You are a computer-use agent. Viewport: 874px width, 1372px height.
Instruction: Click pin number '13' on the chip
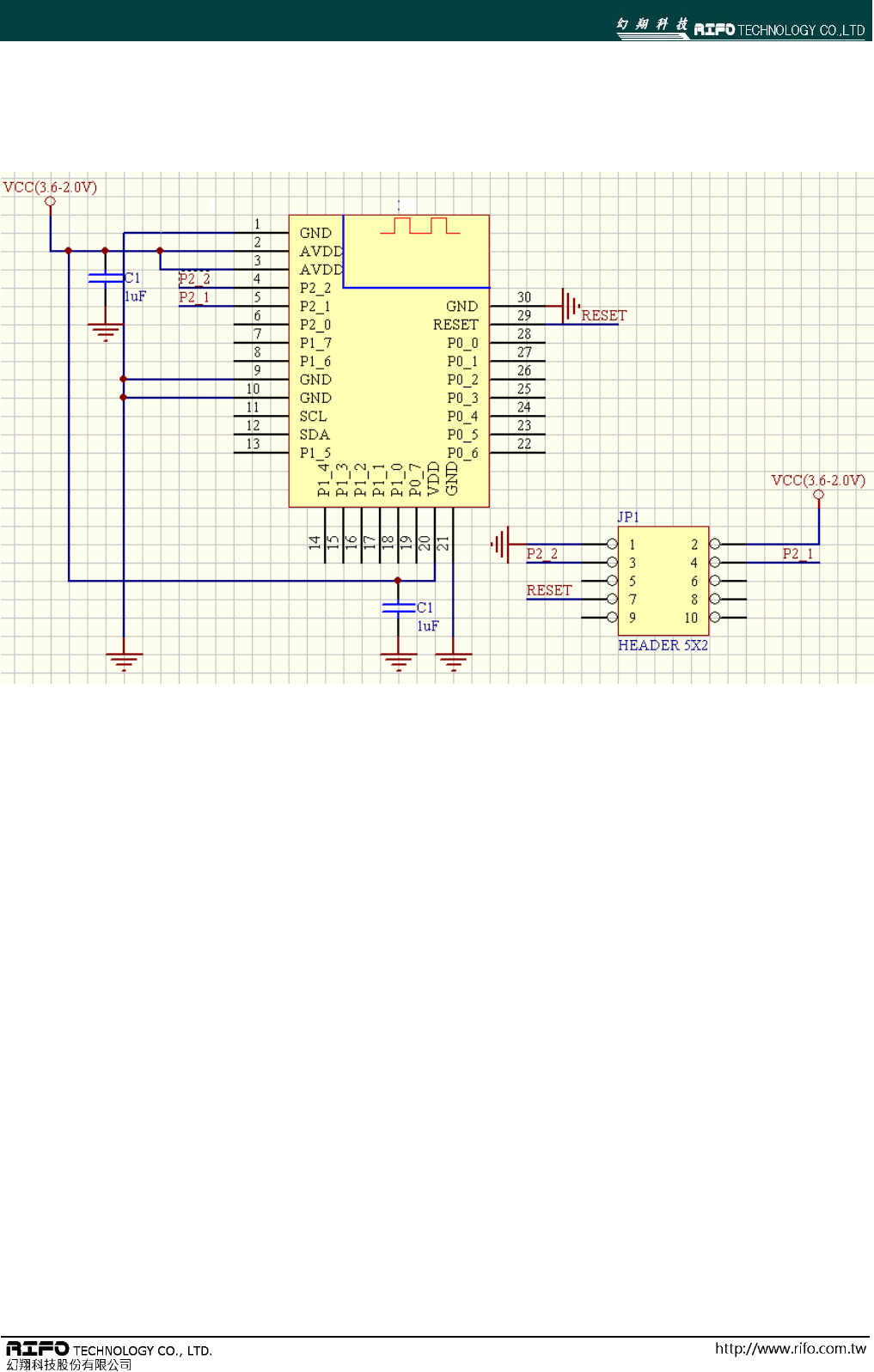coord(253,443)
